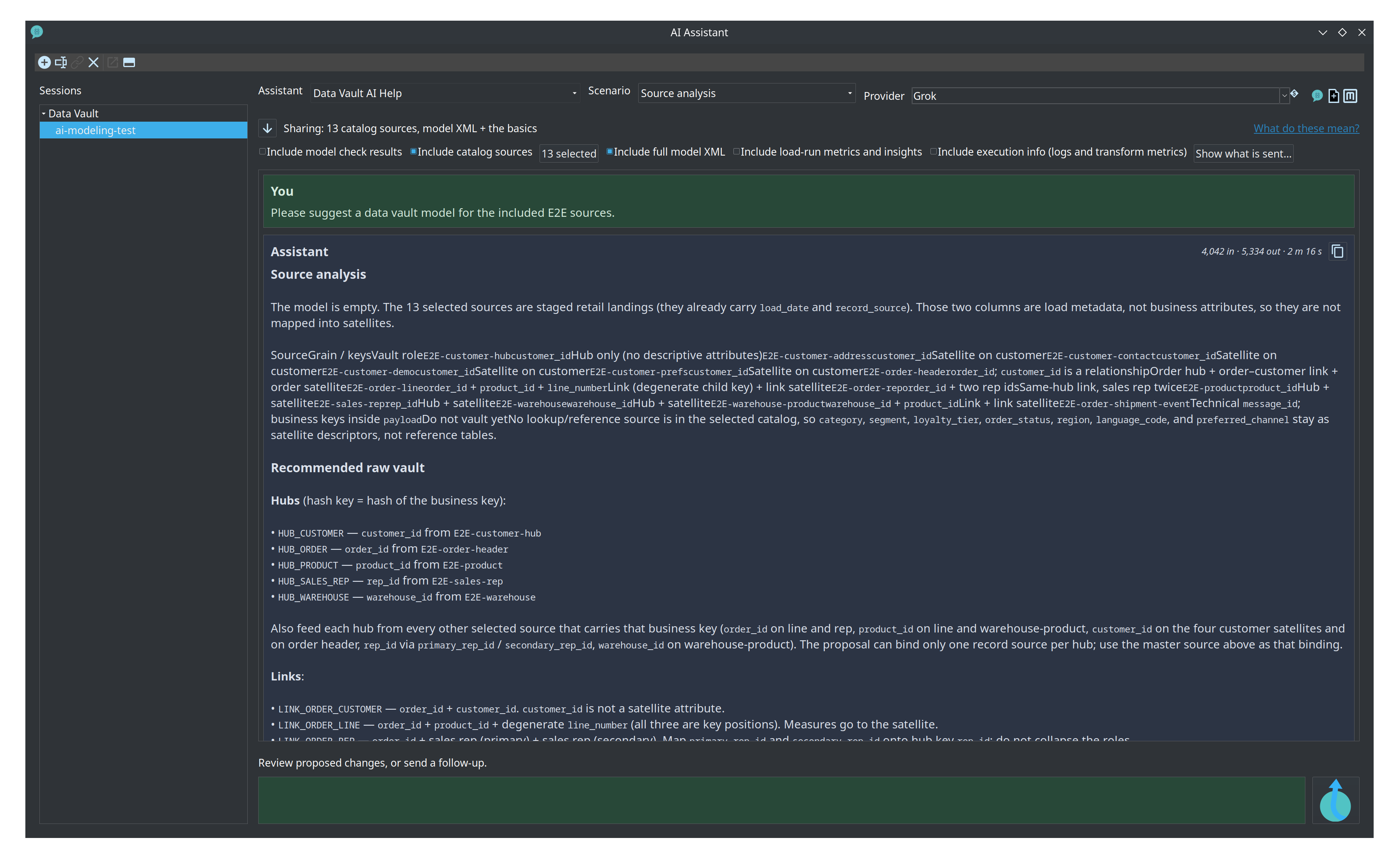This screenshot has height=868, width=1399.
Task: Select the ai-modeling-test session
Action: click(x=144, y=130)
